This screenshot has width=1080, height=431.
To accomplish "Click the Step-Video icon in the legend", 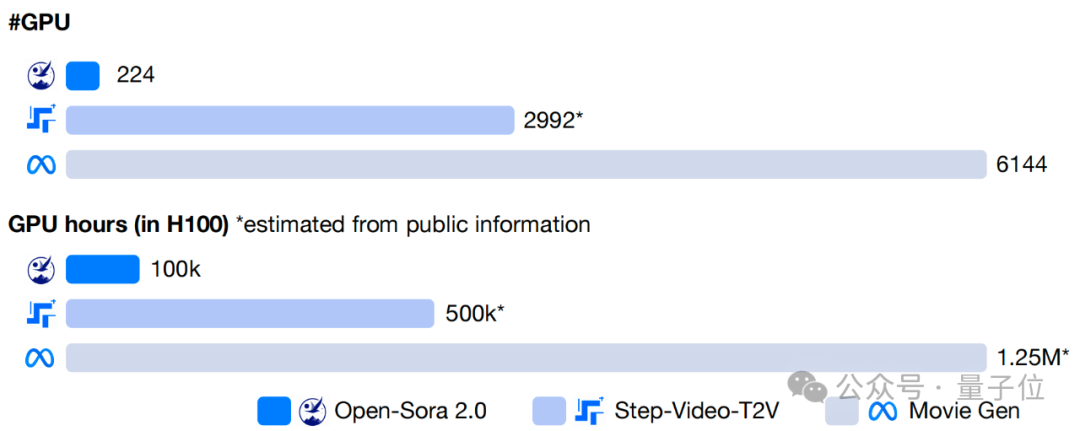I will 590,411.
